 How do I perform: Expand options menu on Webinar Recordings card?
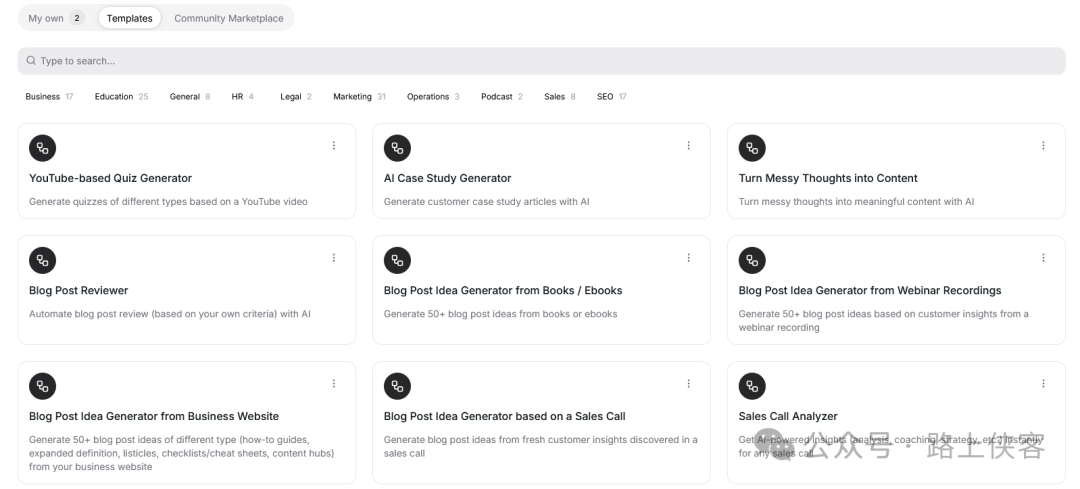1043,258
